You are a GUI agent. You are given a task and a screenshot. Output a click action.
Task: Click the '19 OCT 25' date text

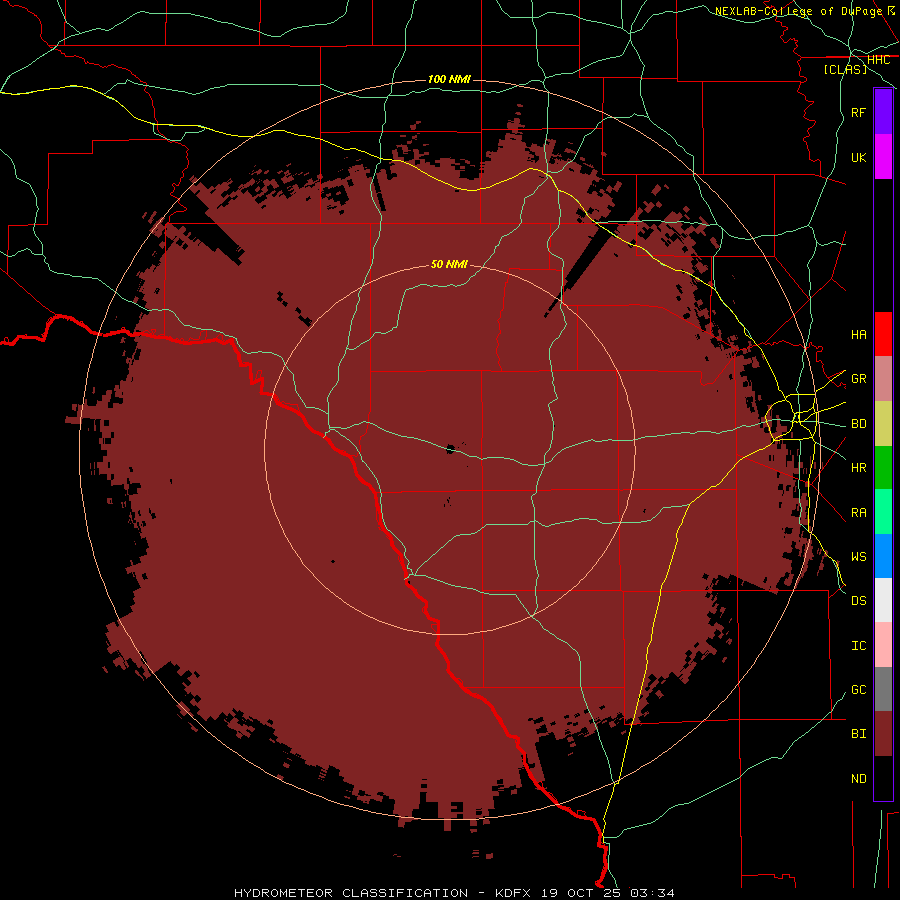pyautogui.click(x=581, y=893)
